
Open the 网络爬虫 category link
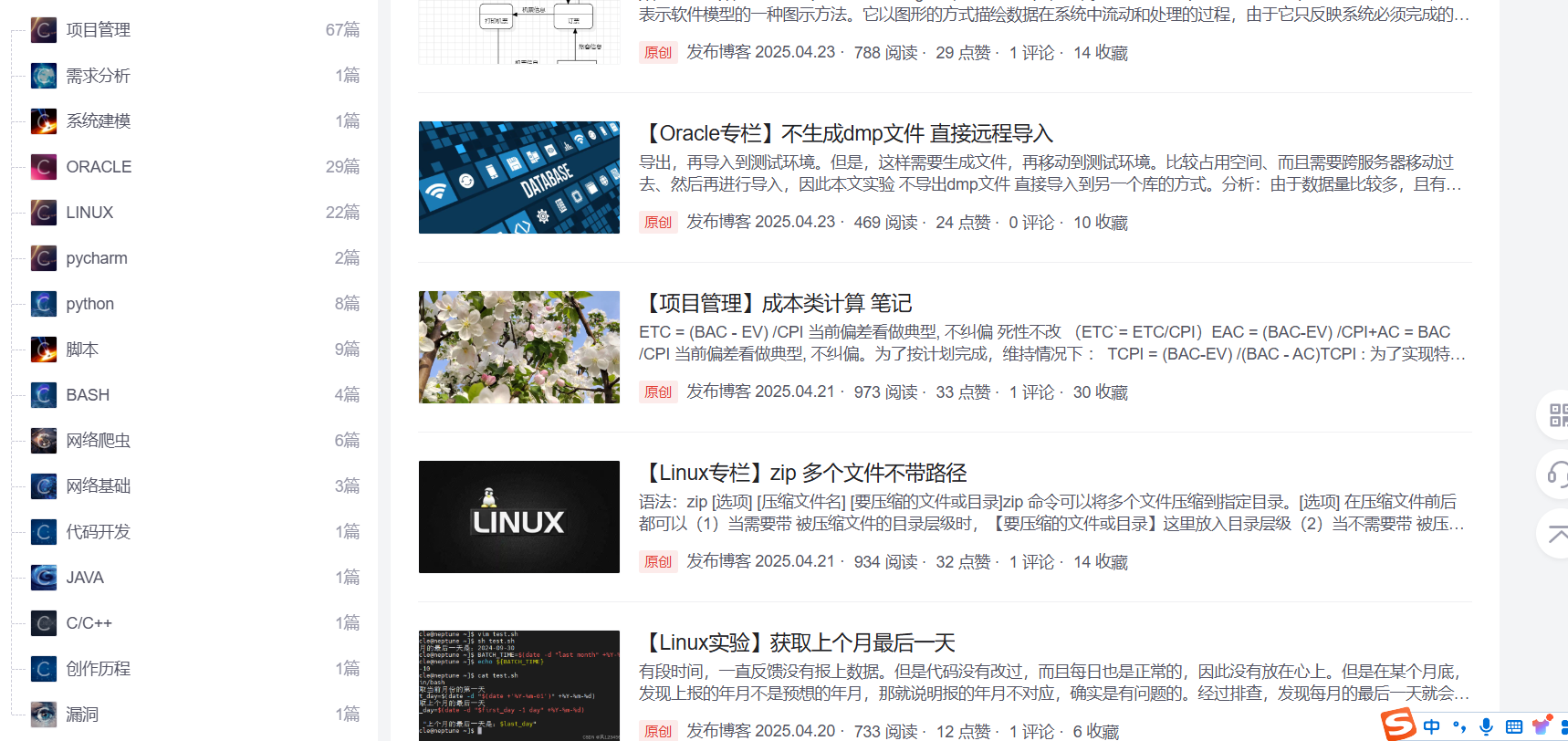click(99, 441)
